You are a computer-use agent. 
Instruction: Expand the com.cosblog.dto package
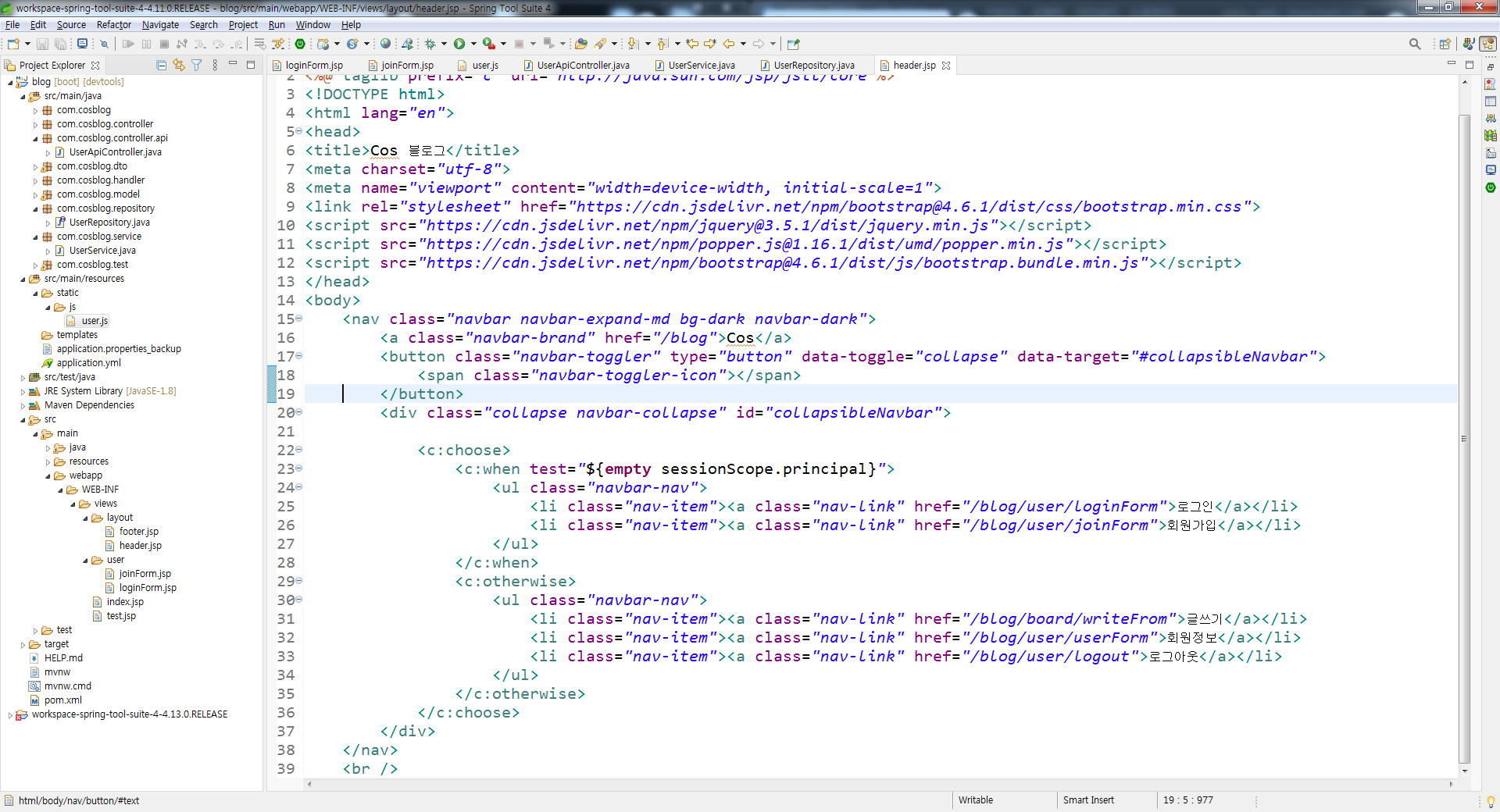coord(35,166)
